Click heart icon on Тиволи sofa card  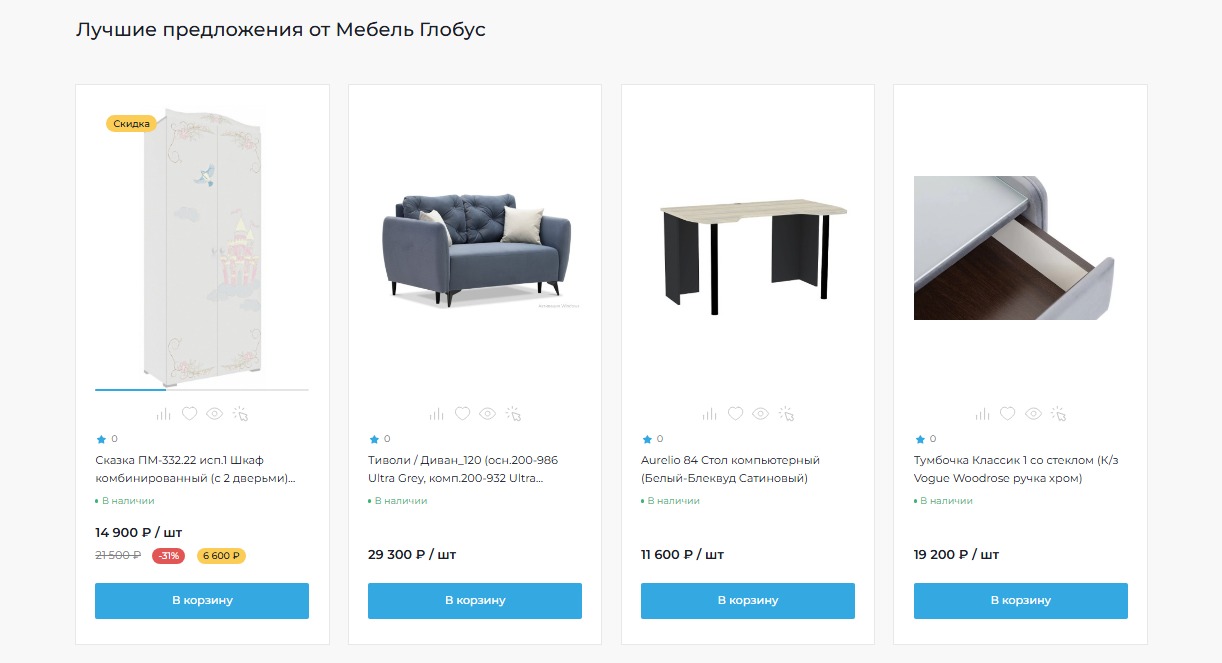point(462,413)
